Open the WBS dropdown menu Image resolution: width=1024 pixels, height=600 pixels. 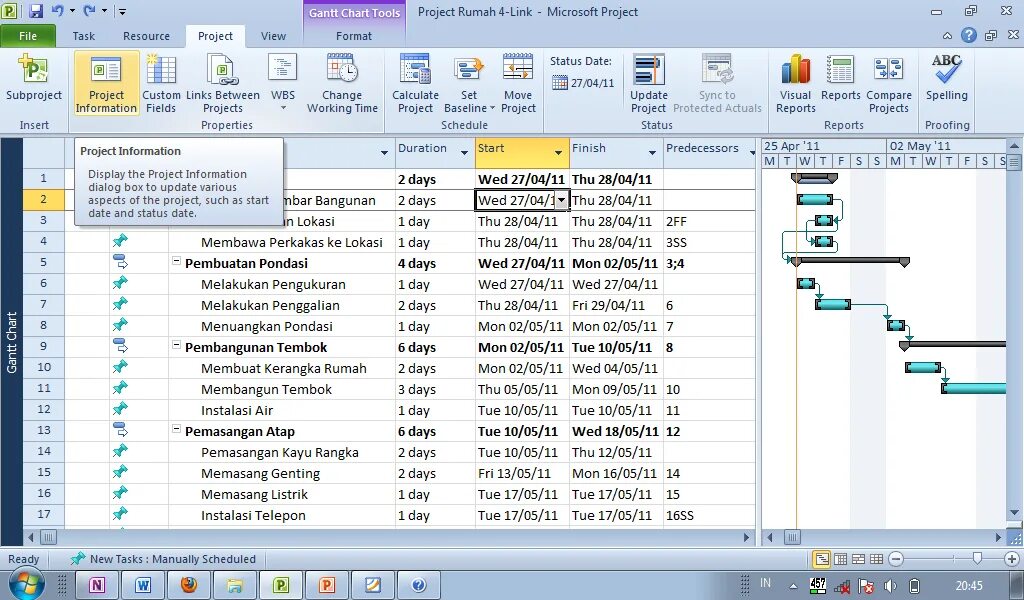coord(283,82)
